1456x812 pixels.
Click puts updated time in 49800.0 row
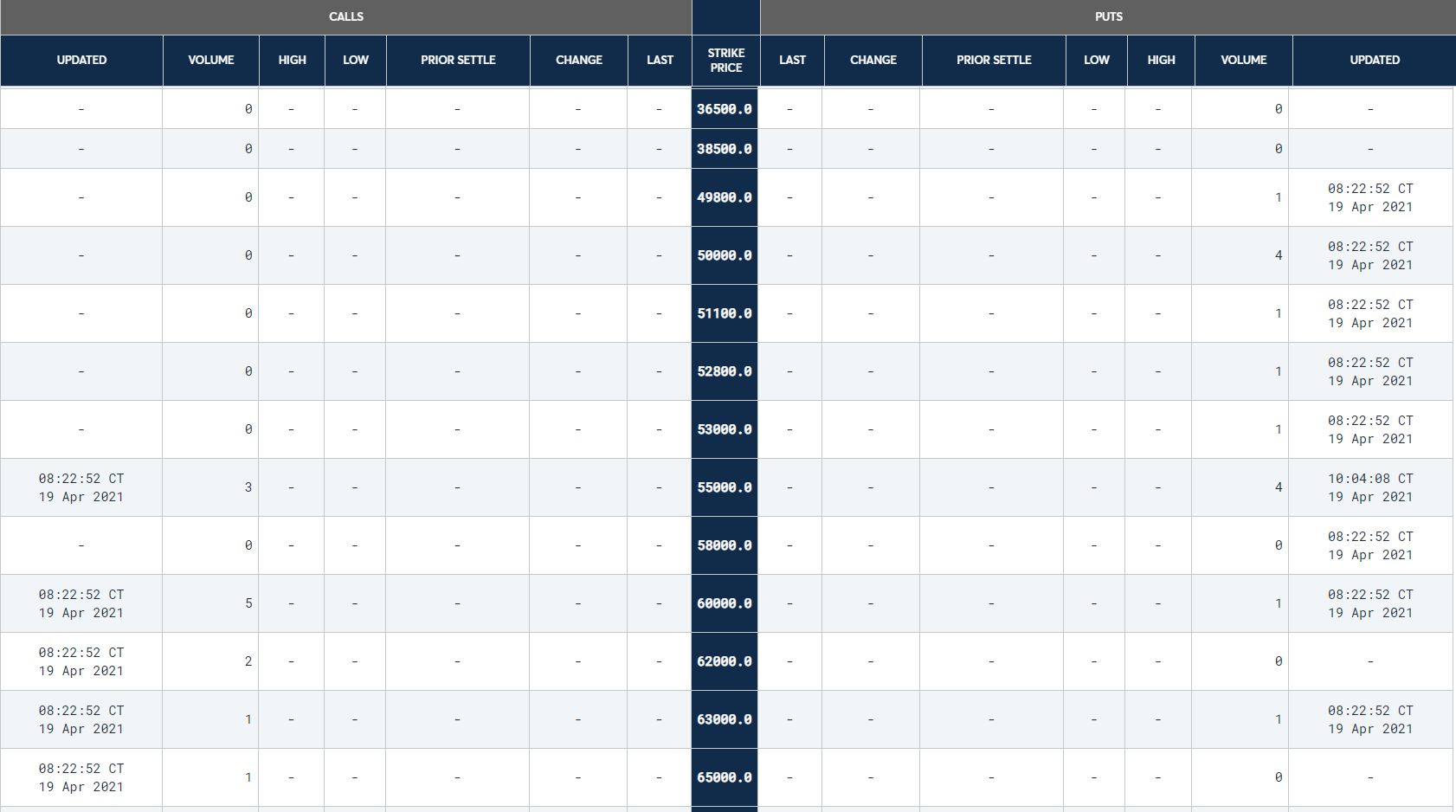(x=1370, y=197)
